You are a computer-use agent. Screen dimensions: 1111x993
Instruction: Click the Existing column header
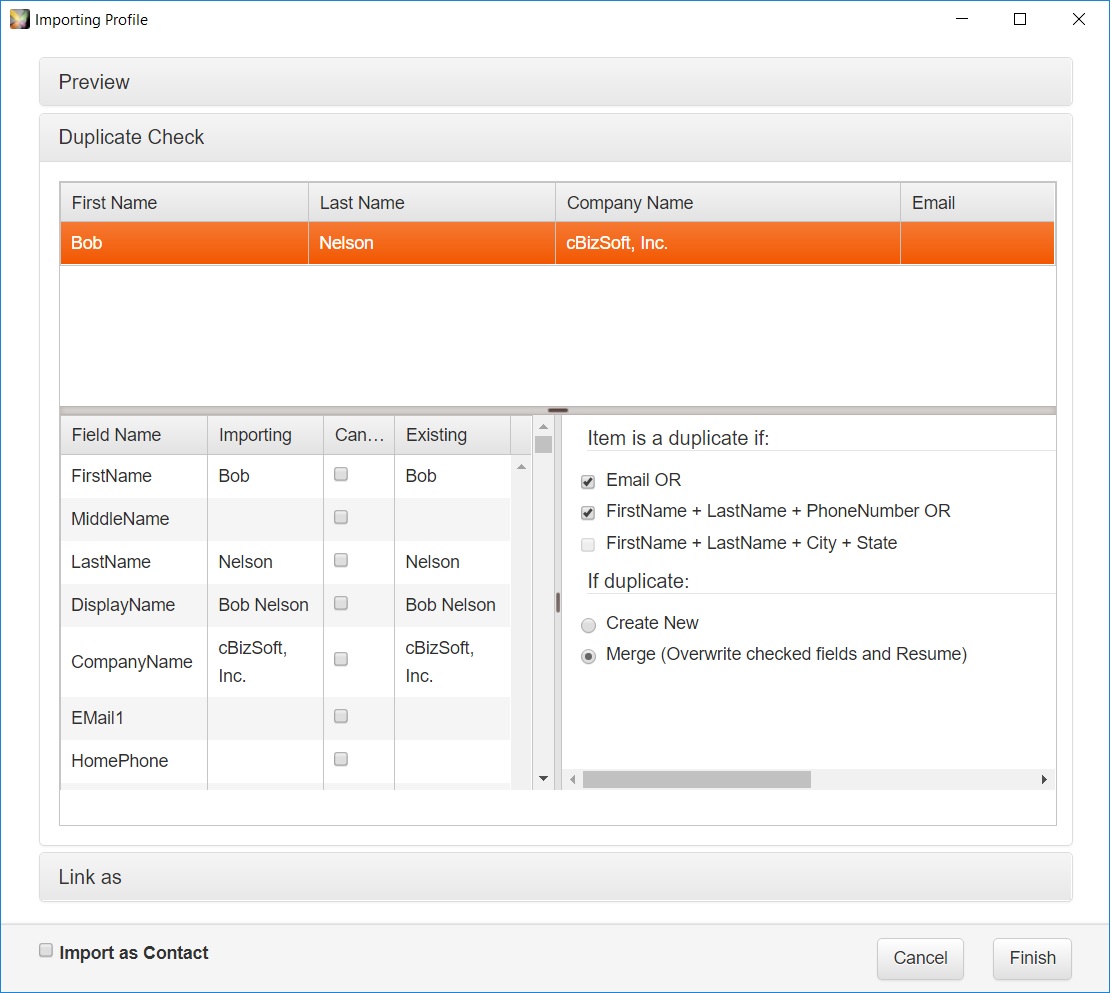coord(452,435)
